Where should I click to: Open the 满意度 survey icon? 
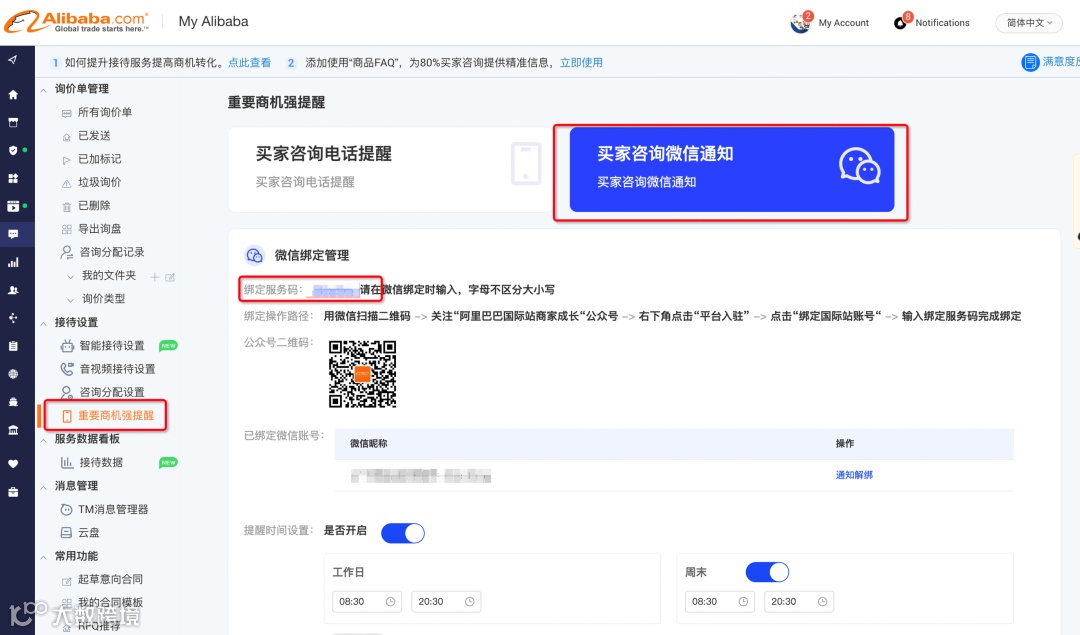1030,62
